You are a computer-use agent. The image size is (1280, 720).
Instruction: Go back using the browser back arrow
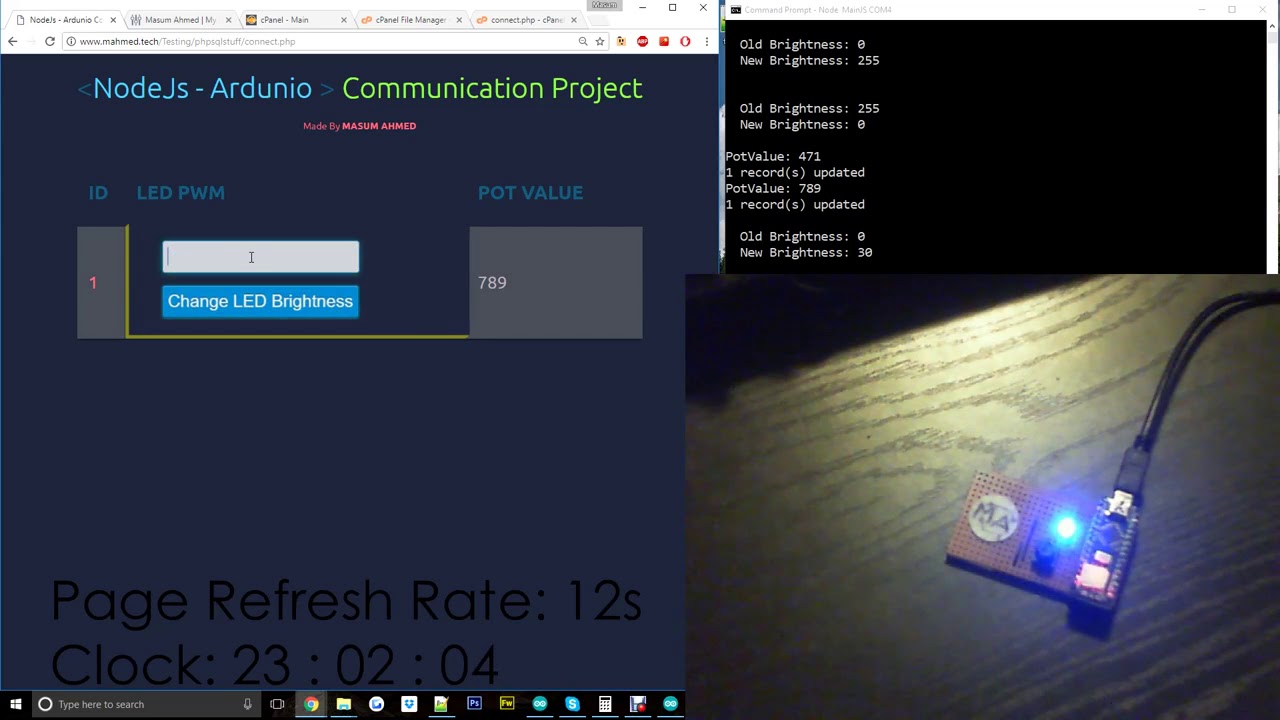tap(12, 41)
